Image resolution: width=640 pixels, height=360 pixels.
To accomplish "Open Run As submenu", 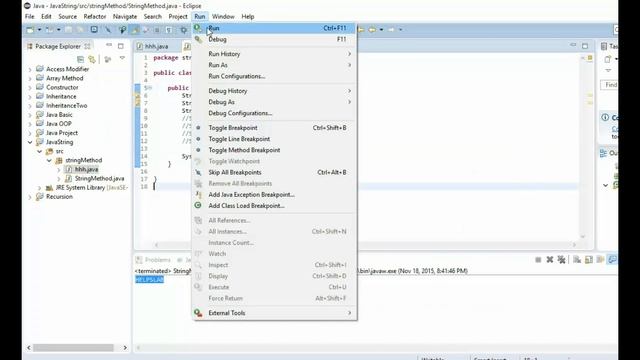I will click(x=275, y=65).
